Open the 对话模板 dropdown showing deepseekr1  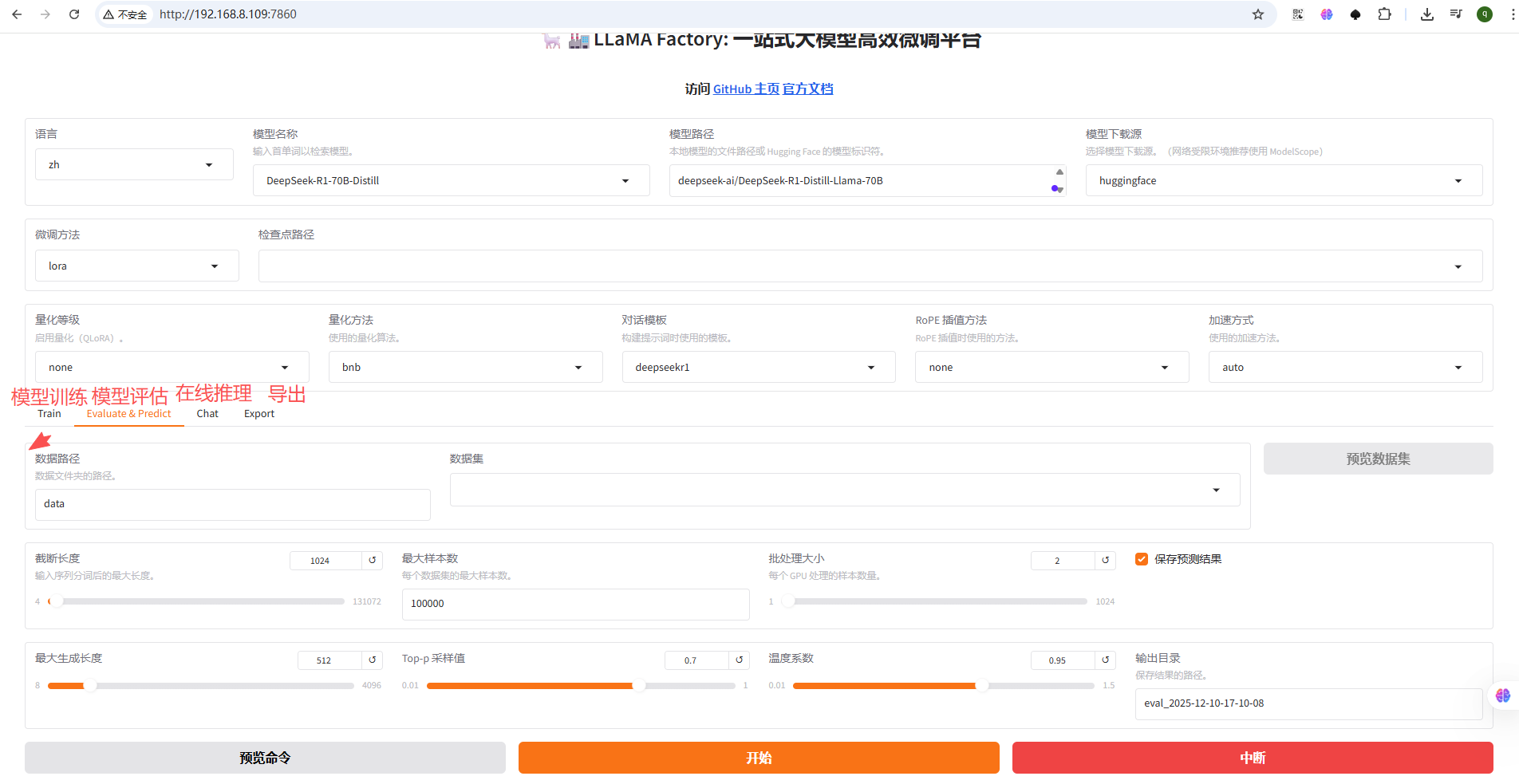759,367
